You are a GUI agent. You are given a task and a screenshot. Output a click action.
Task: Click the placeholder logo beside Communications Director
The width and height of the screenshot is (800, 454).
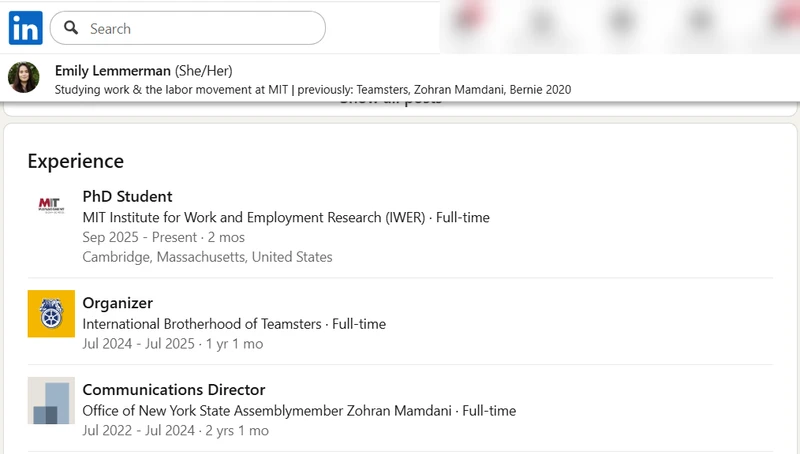coord(51,400)
